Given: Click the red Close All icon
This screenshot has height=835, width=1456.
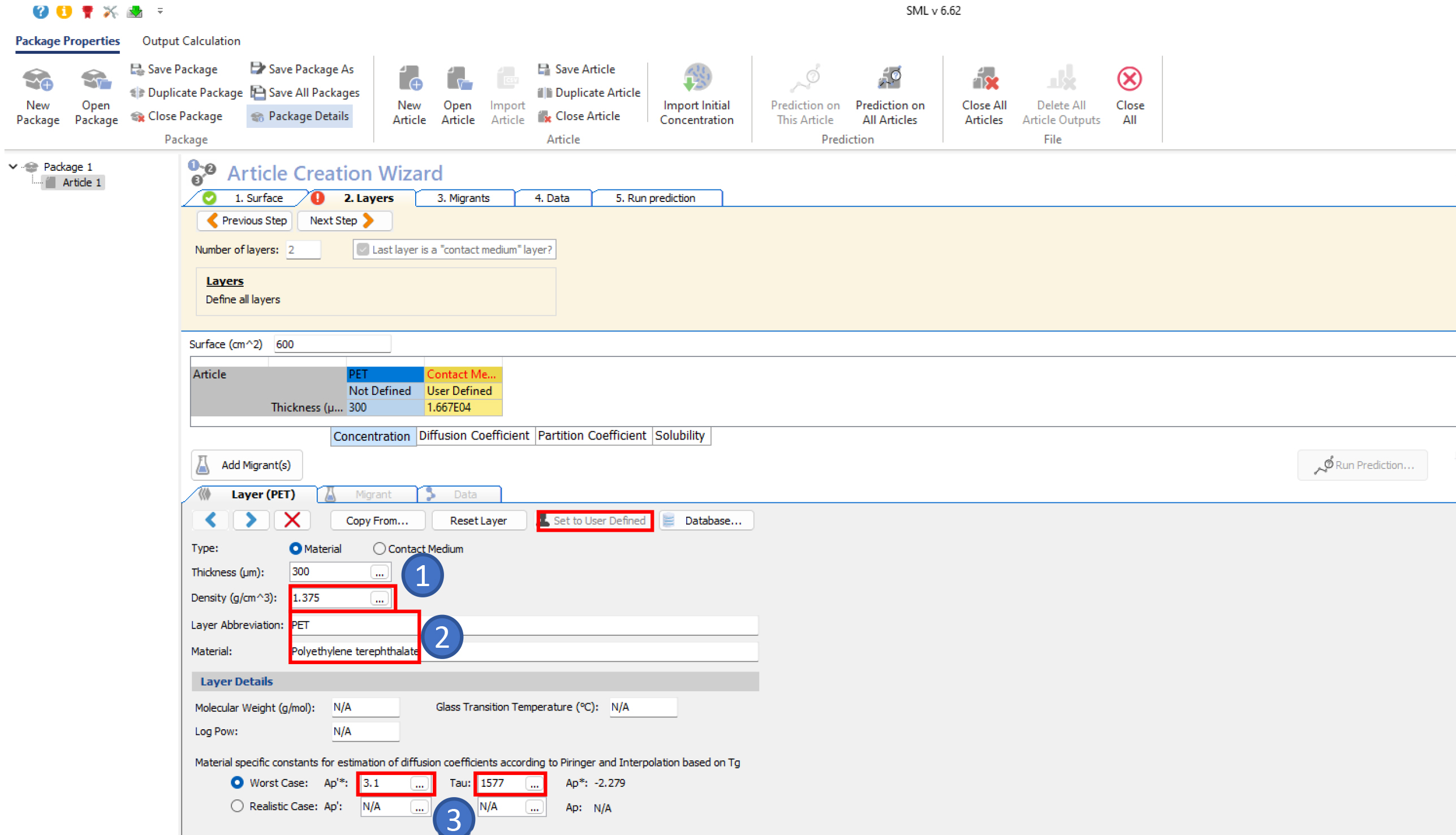Looking at the screenshot, I should 1129,79.
